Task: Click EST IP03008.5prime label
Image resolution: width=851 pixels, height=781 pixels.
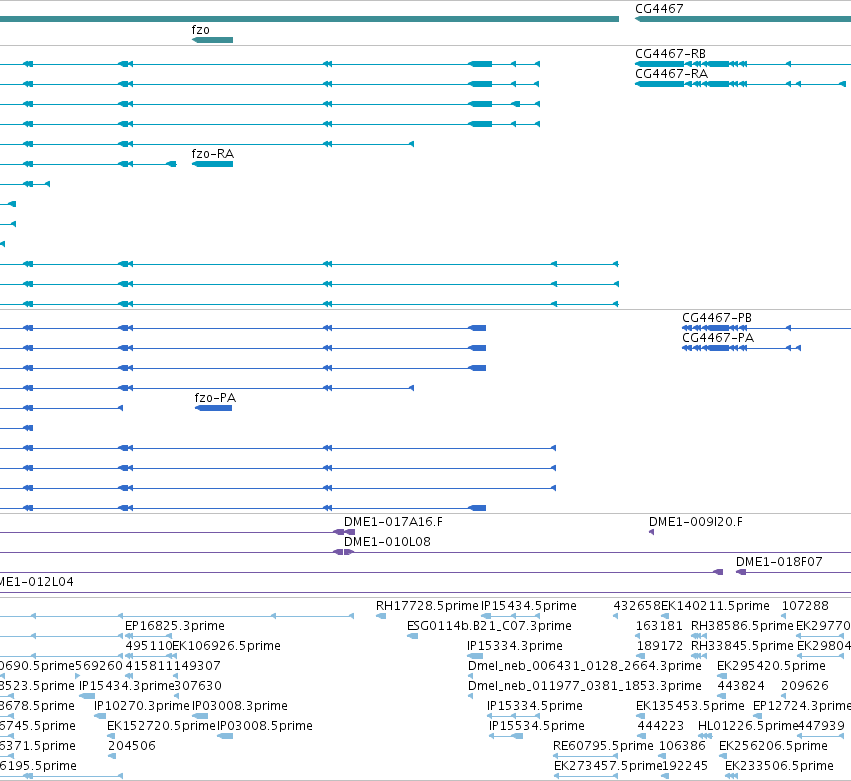Action: coord(265,726)
